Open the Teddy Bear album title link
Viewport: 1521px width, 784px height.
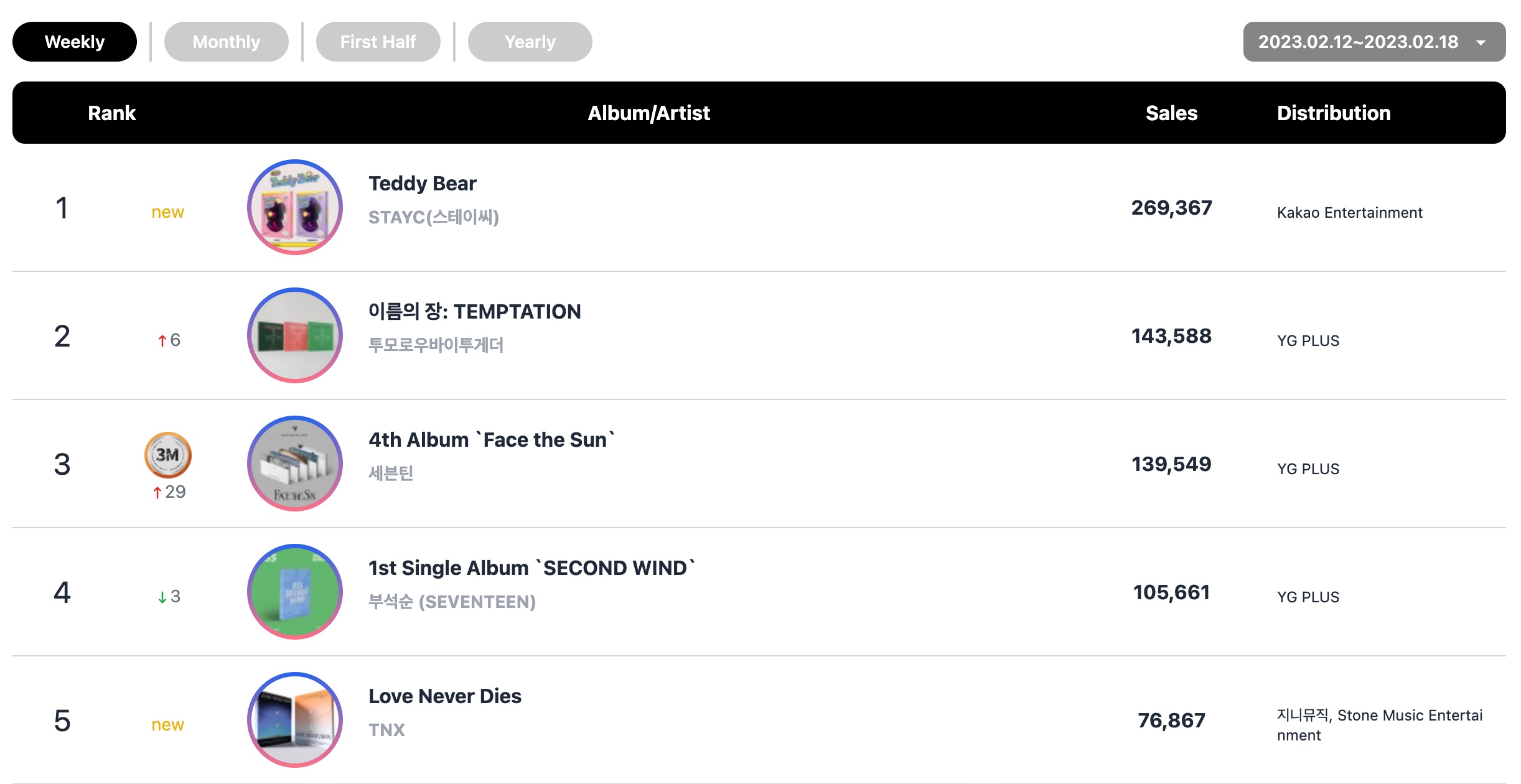coord(423,184)
